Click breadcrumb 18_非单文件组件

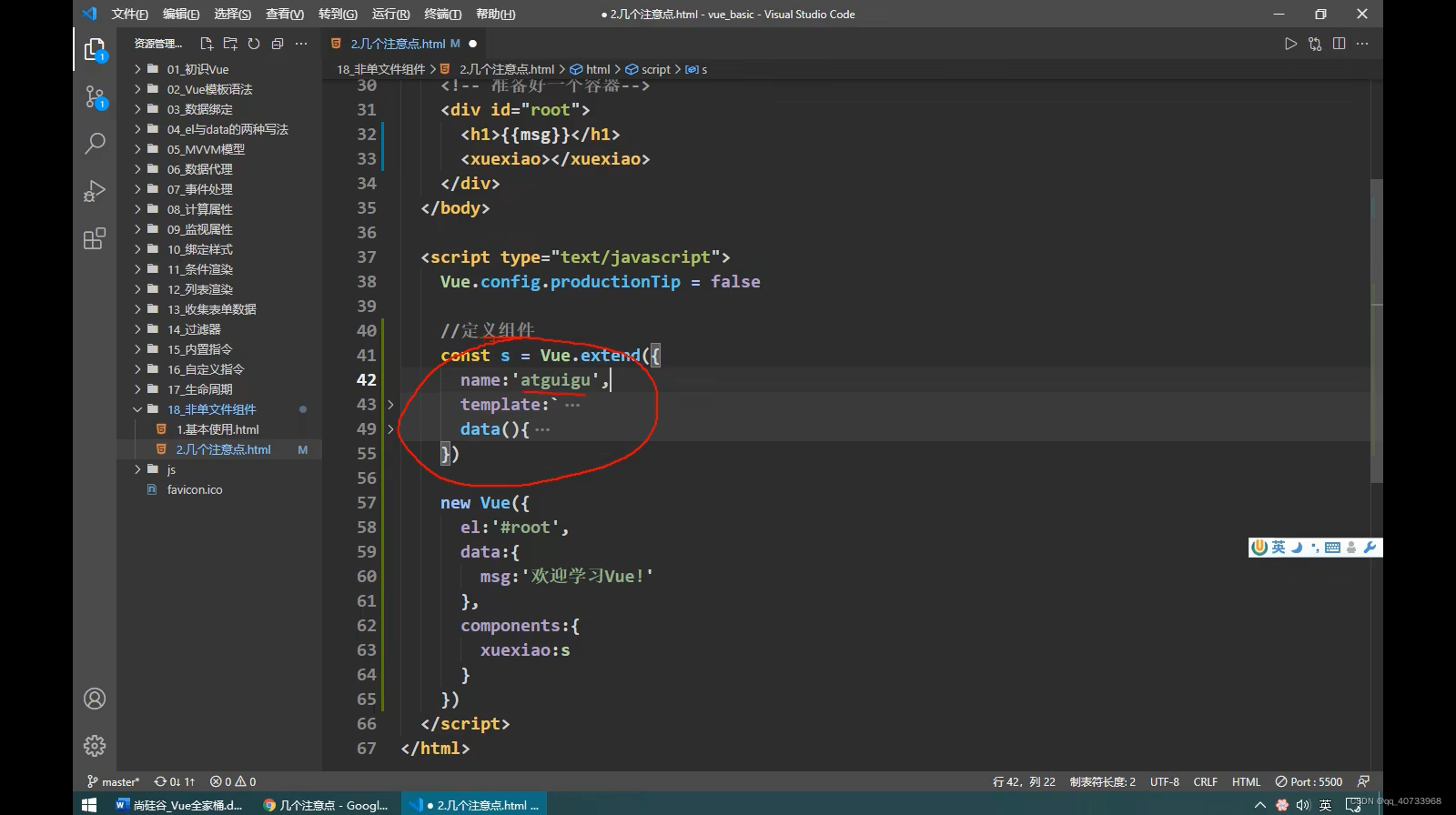coord(380,69)
